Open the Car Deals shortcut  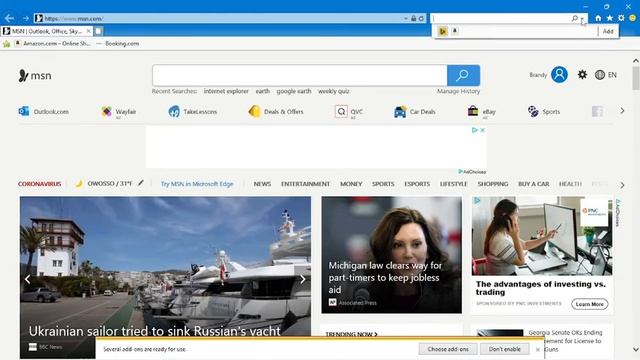tap(415, 111)
